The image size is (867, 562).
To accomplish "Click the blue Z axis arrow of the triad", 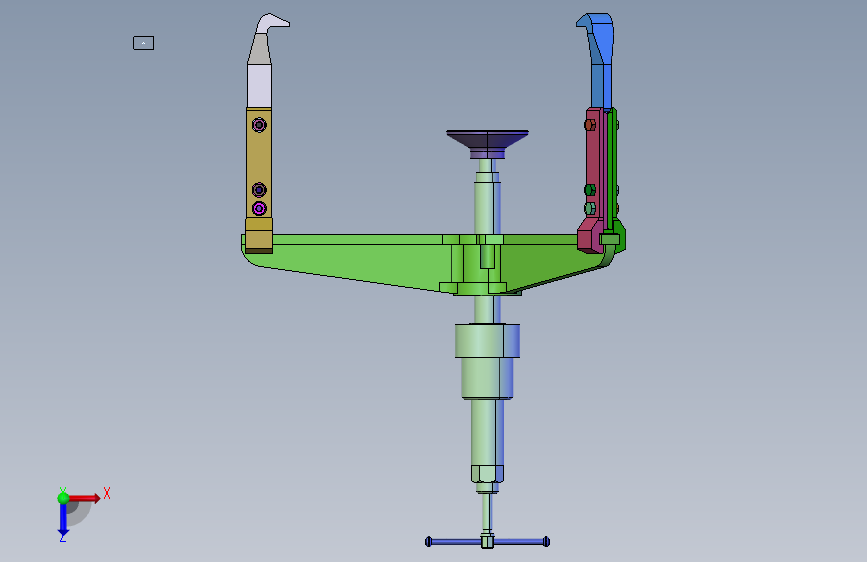I will click(63, 520).
